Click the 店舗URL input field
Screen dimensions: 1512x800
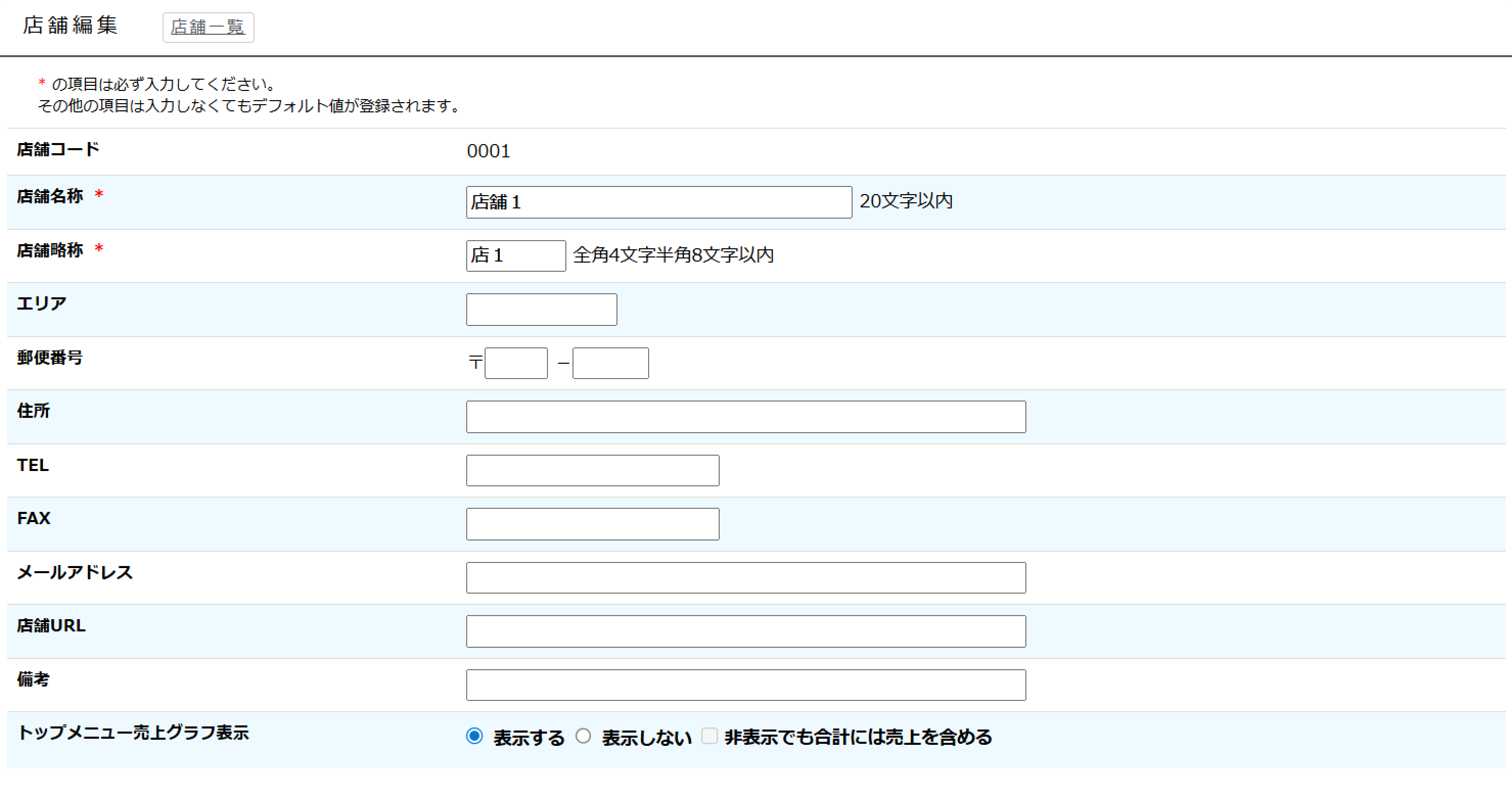pyautogui.click(x=745, y=631)
